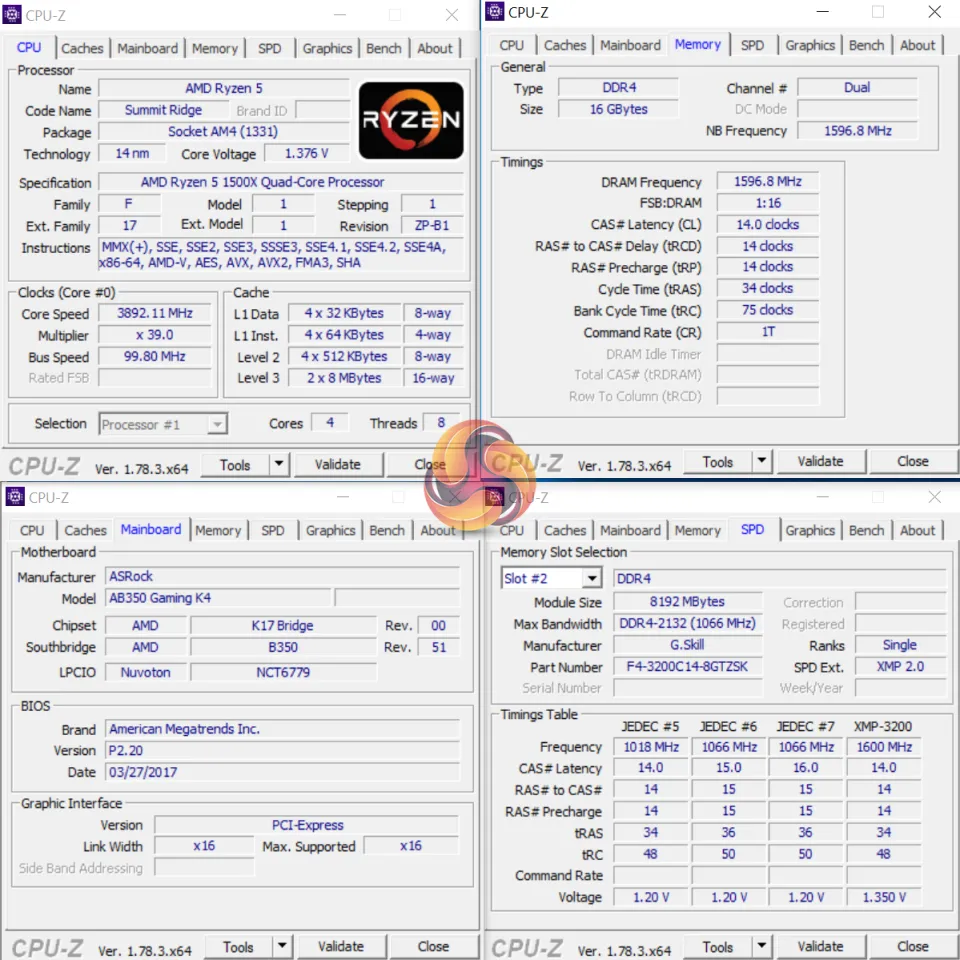960x960 pixels.
Task: Click the CPU-Z icon on the Mainboard window titlebar
Action: (x=14, y=497)
